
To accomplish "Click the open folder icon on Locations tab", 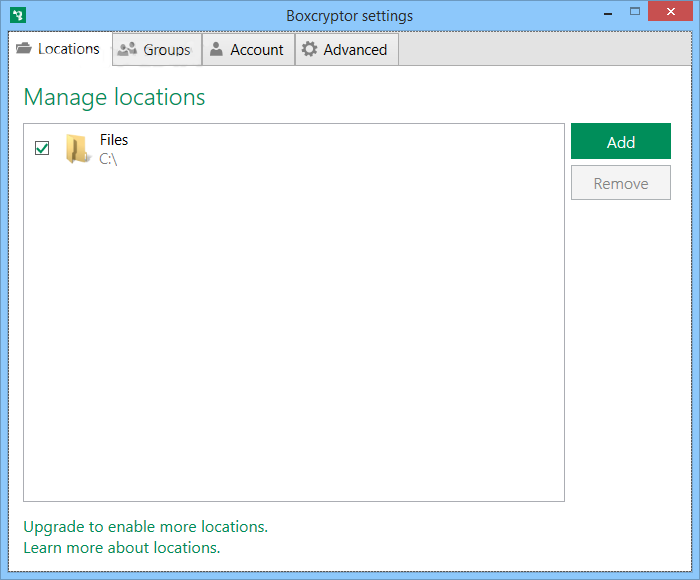I will [24, 49].
